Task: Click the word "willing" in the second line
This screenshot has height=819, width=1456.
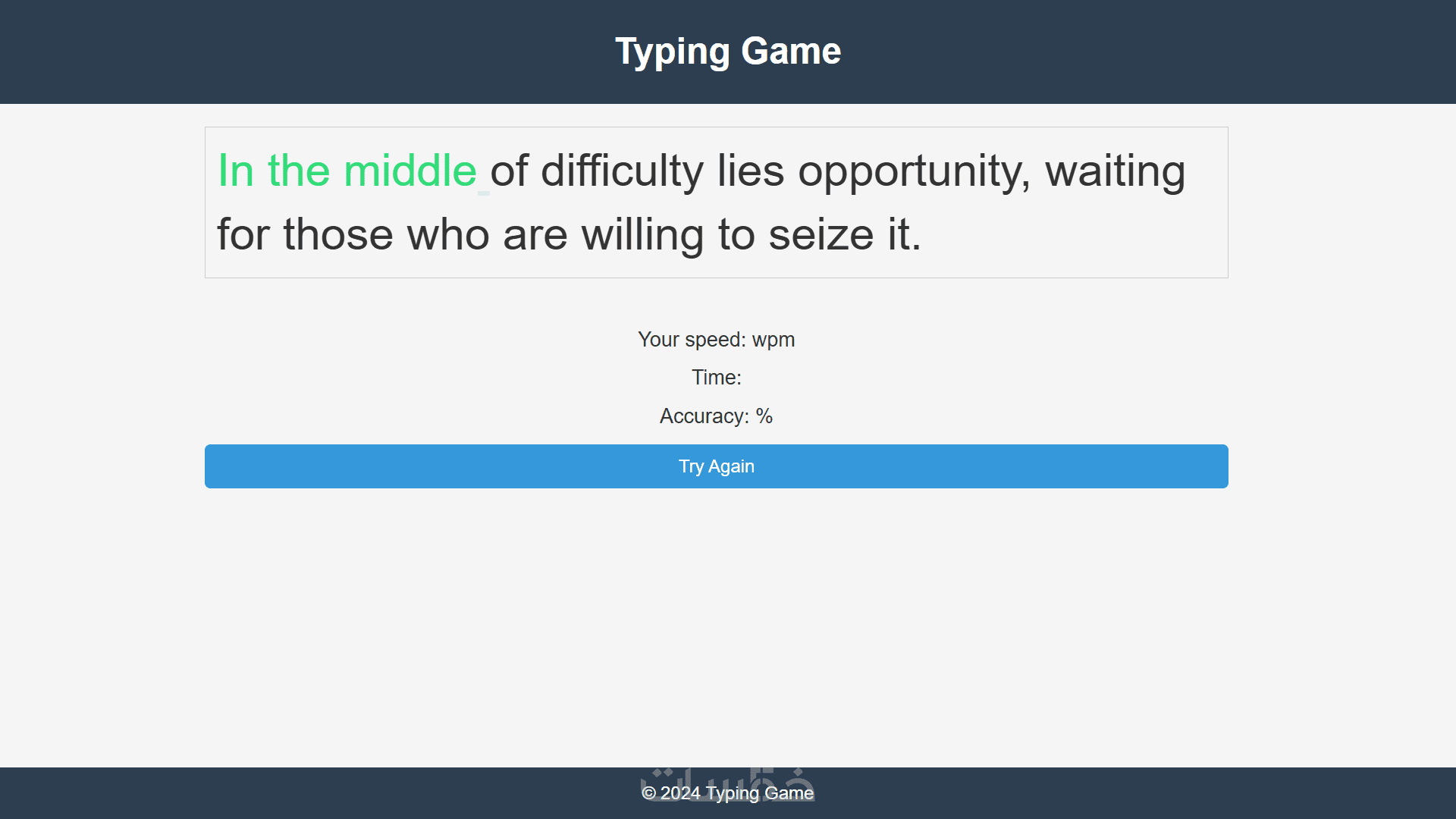Action: [642, 234]
